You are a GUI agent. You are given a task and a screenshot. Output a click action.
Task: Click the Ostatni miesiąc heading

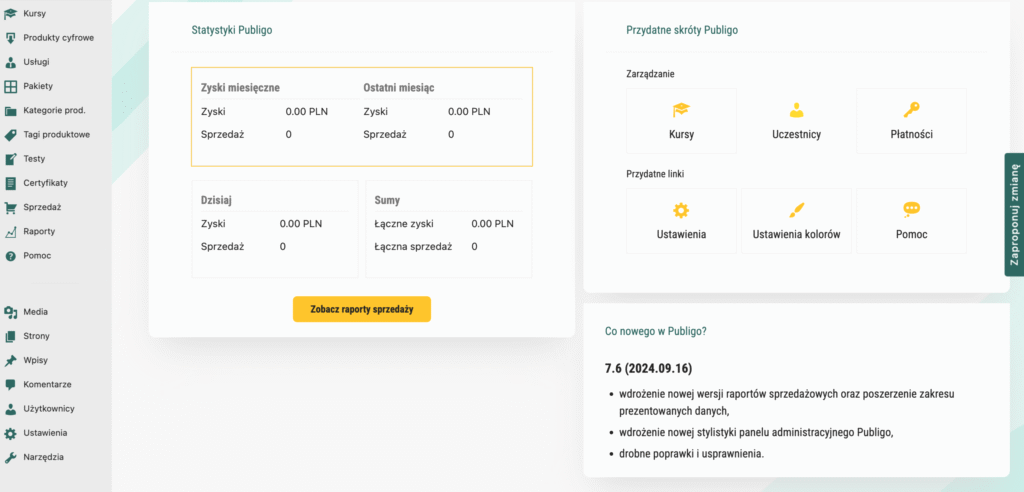[399, 88]
